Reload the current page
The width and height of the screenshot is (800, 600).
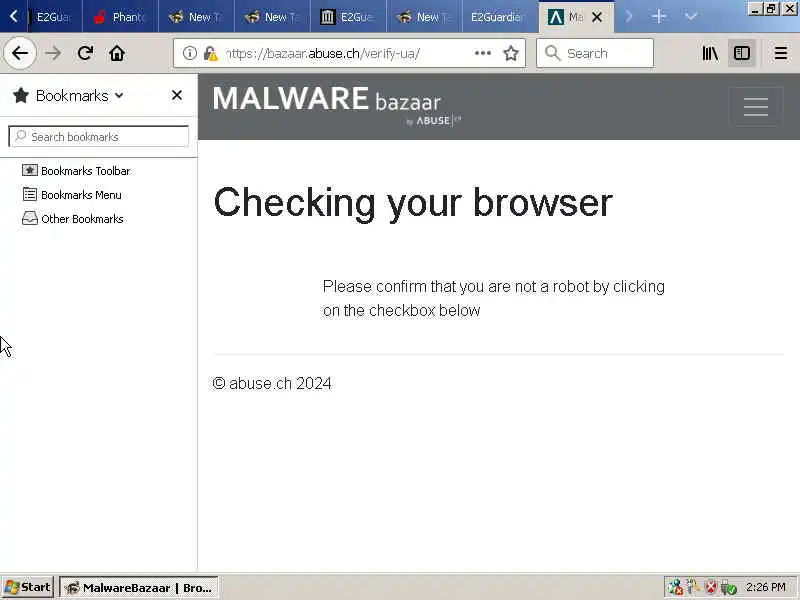coord(85,53)
